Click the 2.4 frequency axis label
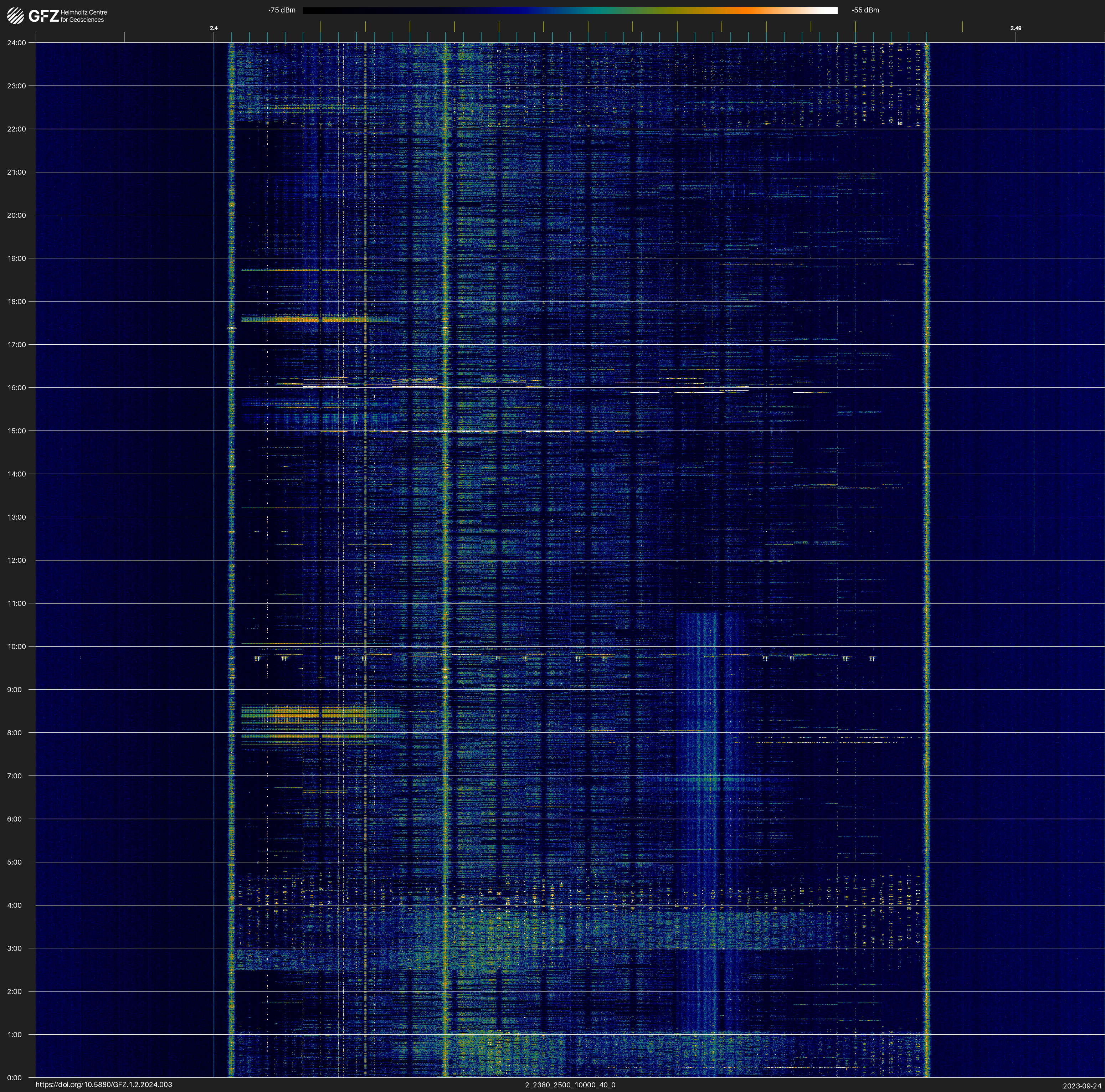 (x=213, y=28)
